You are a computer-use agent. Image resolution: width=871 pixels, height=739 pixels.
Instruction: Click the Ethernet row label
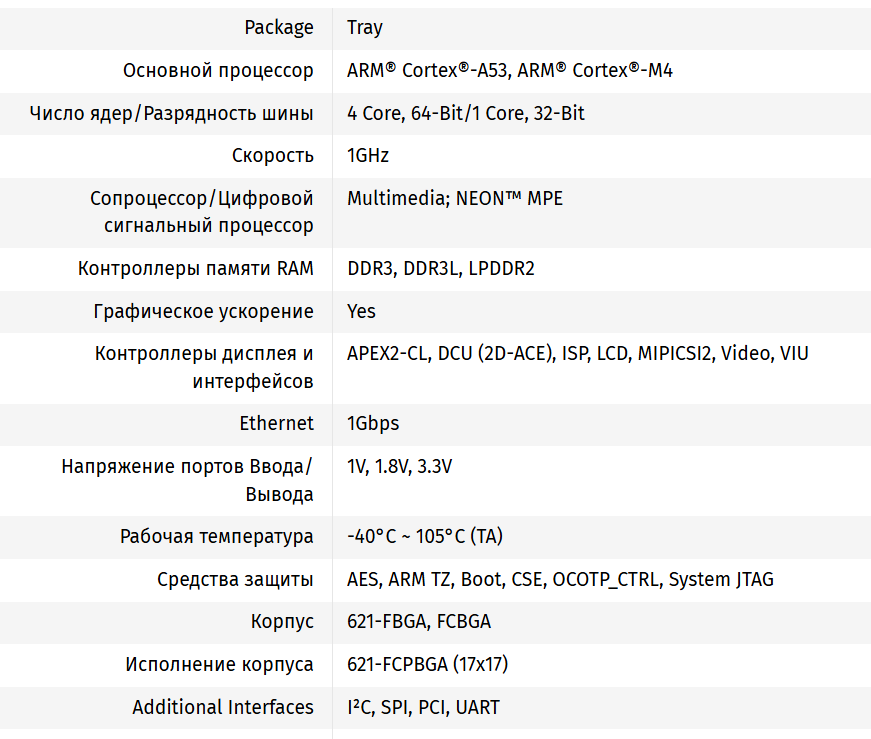point(276,424)
